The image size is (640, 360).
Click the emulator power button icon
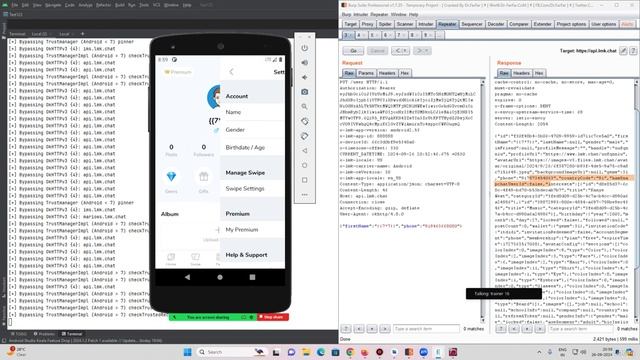(x=304, y=48)
